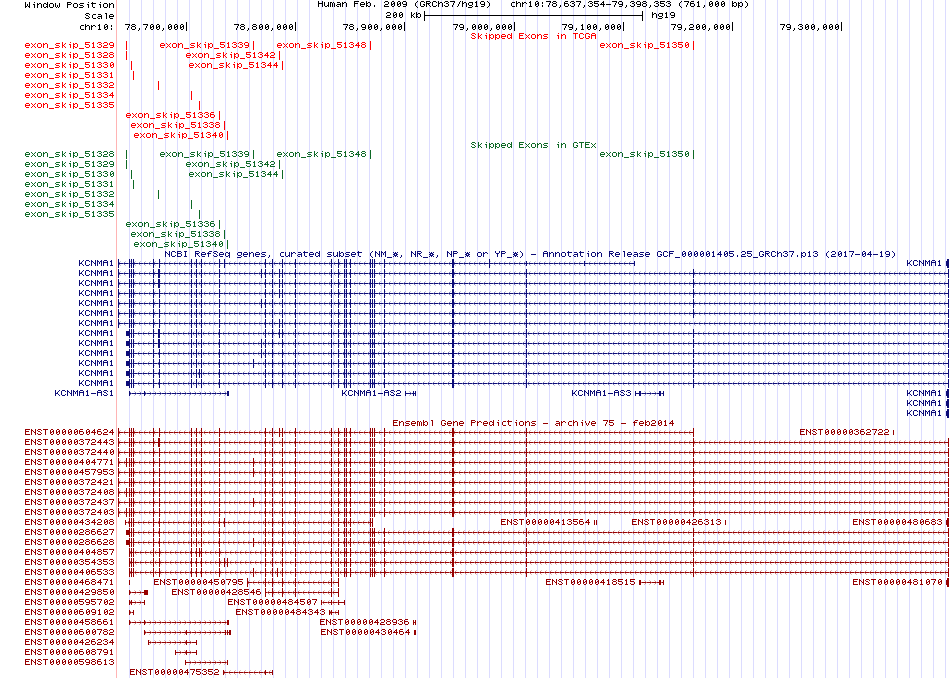Click the 79,000,000 position marker

(483, 27)
